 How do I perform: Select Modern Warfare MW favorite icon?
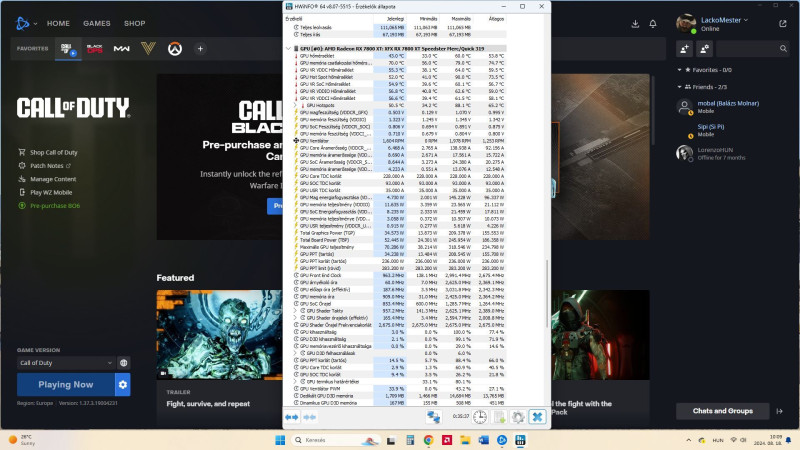pyautogui.click(x=121, y=49)
